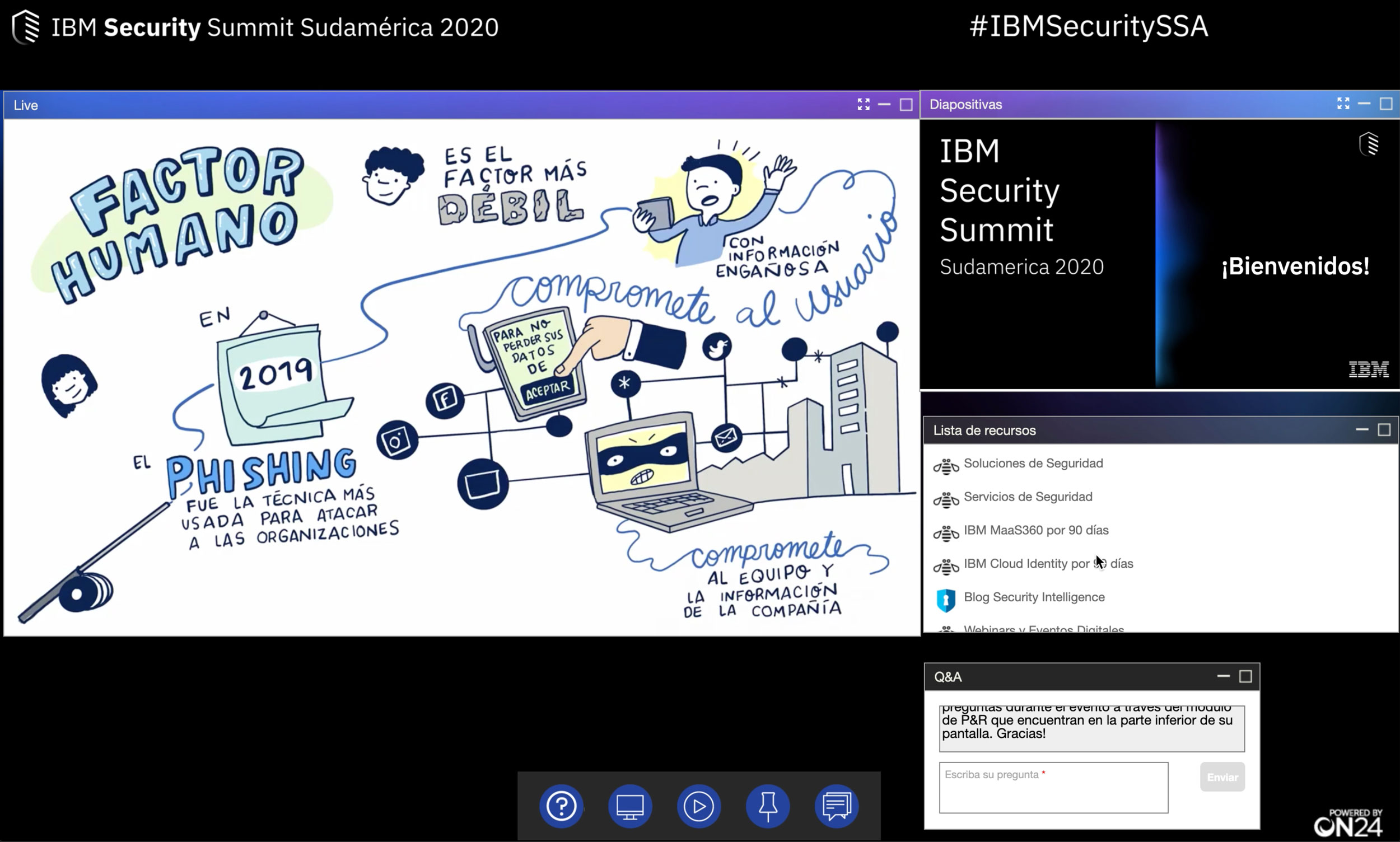Click the Blog Security Intelligence shield icon
This screenshot has height=842, width=1400.
(945, 600)
